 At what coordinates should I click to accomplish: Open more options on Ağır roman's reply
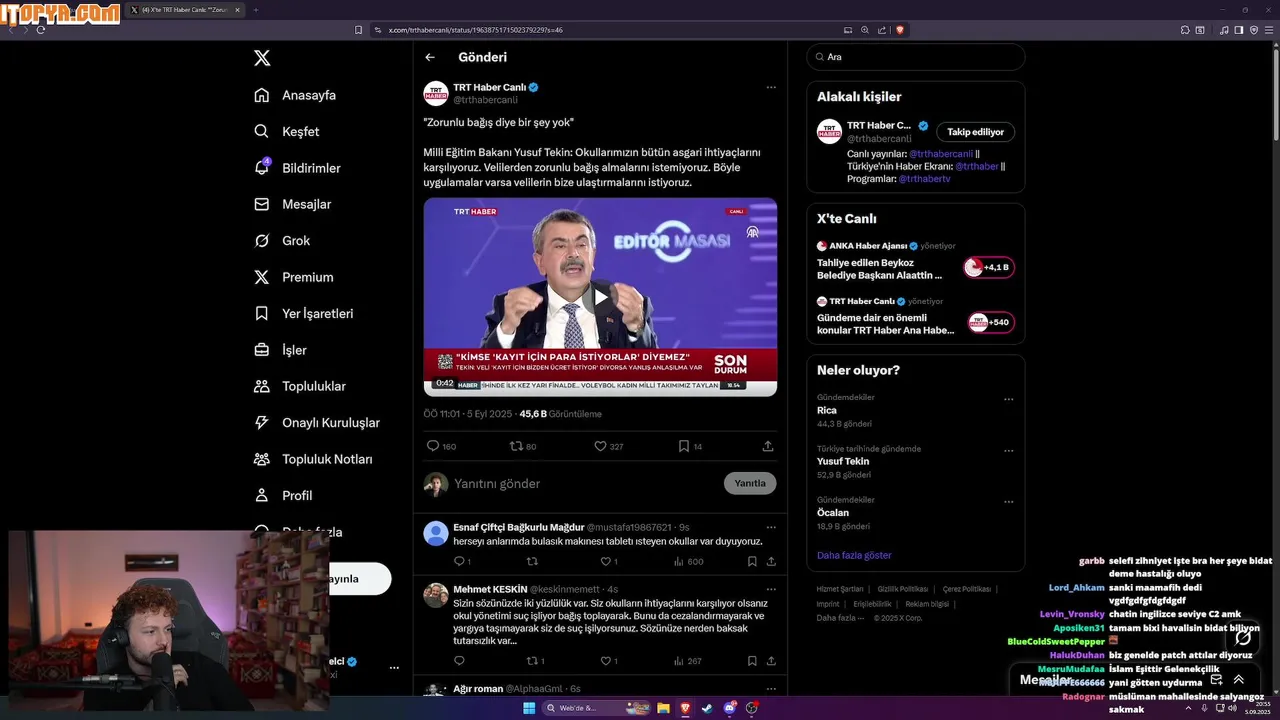[771, 689]
